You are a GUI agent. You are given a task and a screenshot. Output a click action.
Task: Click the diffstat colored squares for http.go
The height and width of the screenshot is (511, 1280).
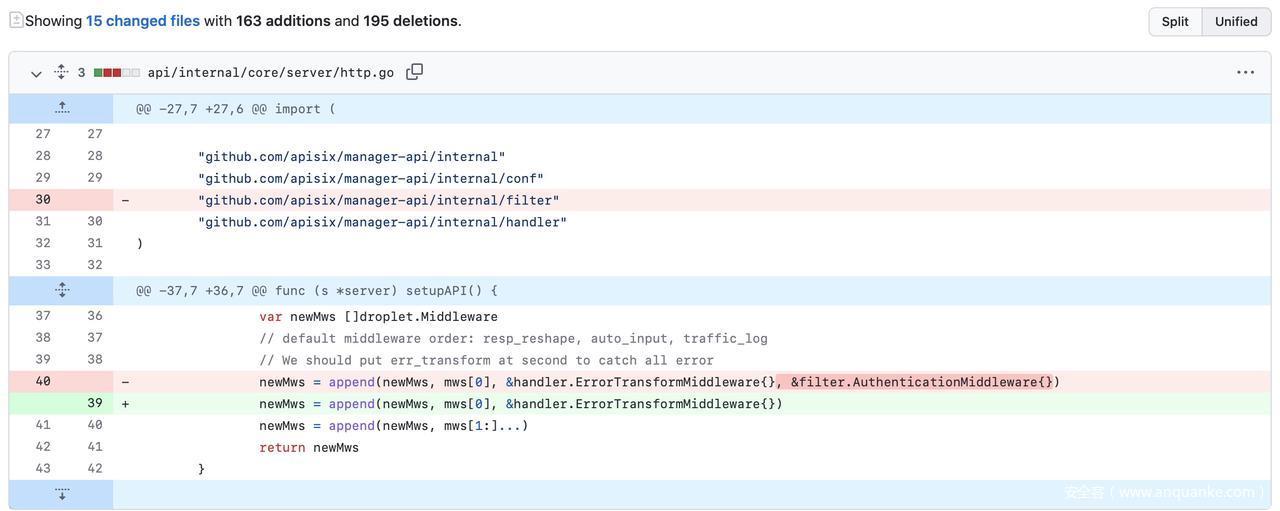click(116, 73)
